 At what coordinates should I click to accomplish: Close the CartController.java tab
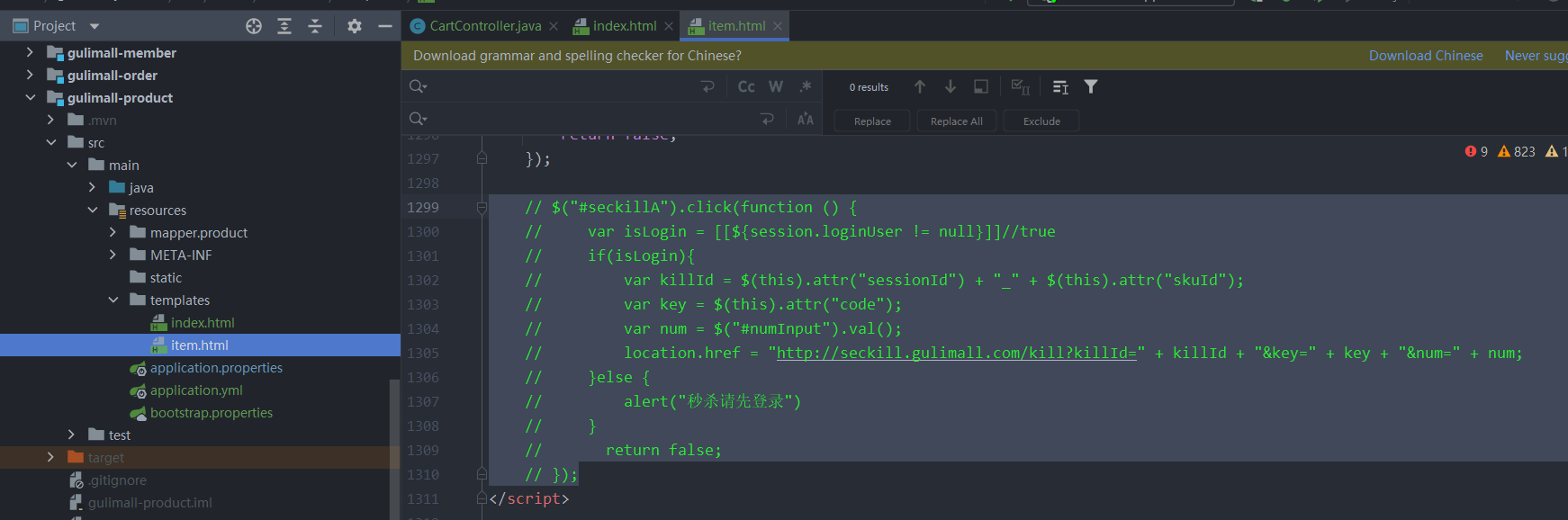coord(554,26)
